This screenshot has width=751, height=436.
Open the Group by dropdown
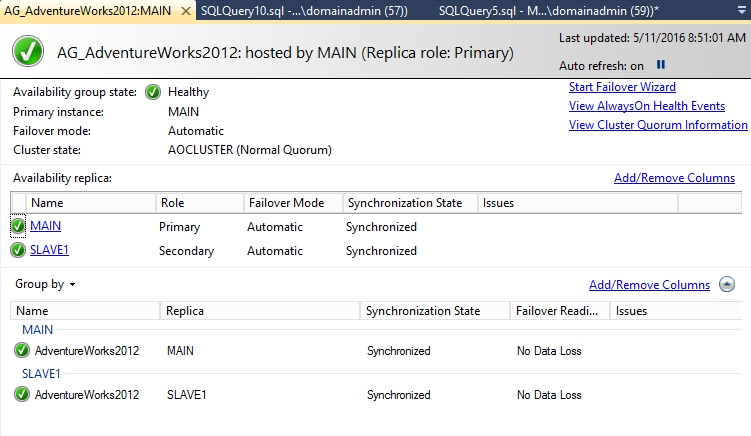45,284
